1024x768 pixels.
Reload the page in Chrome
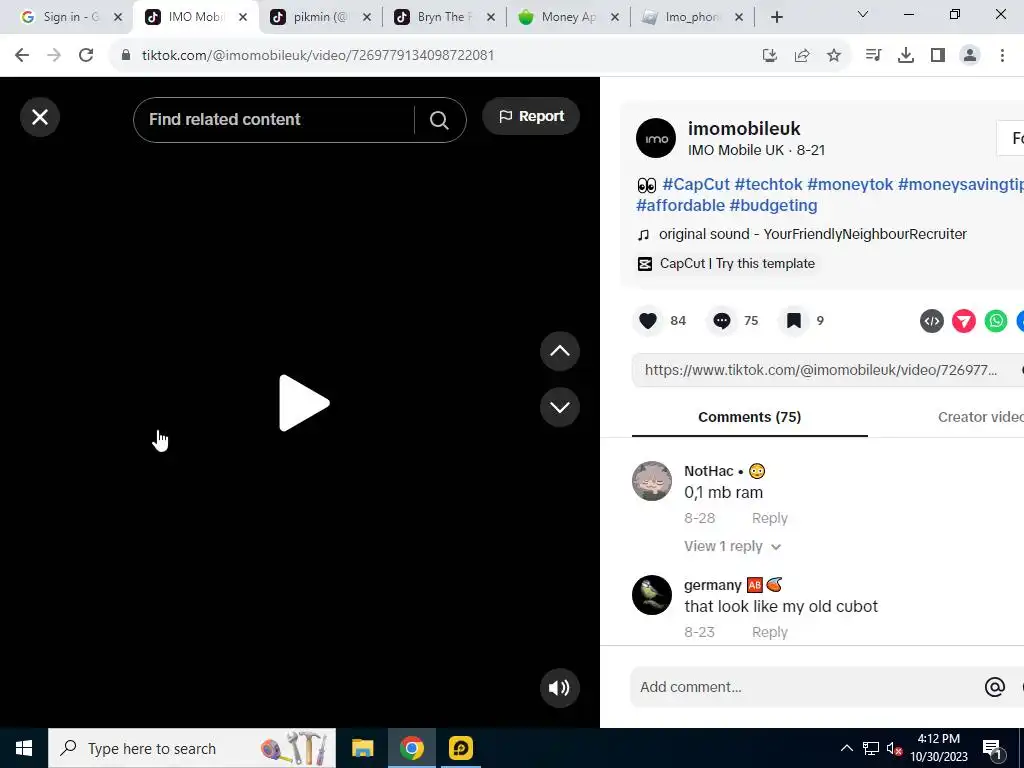pos(86,56)
